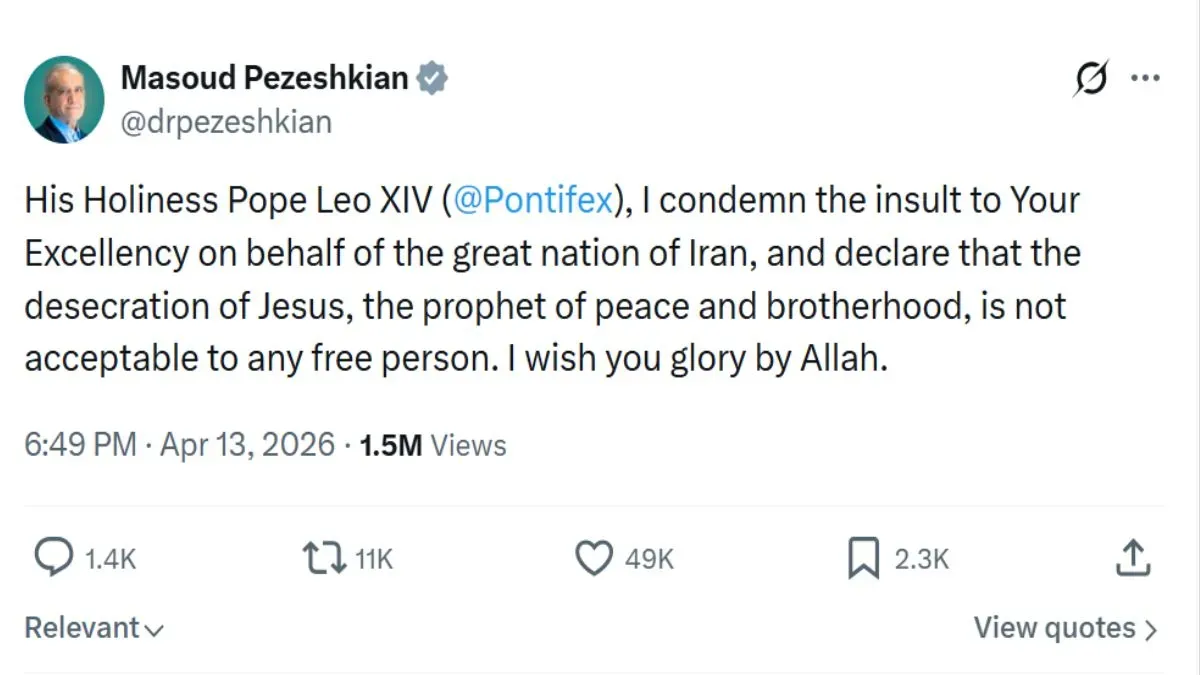This screenshot has height=675, width=1200.
Task: Click the reply speech bubble icon
Action: pyautogui.click(x=54, y=559)
